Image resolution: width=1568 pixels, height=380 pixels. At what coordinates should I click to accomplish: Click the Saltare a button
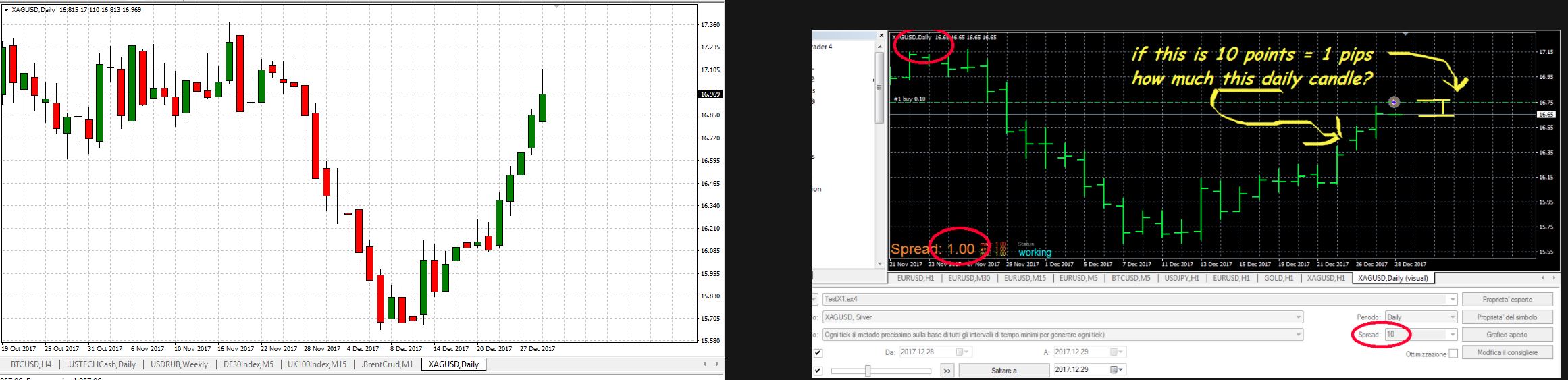tap(1003, 371)
